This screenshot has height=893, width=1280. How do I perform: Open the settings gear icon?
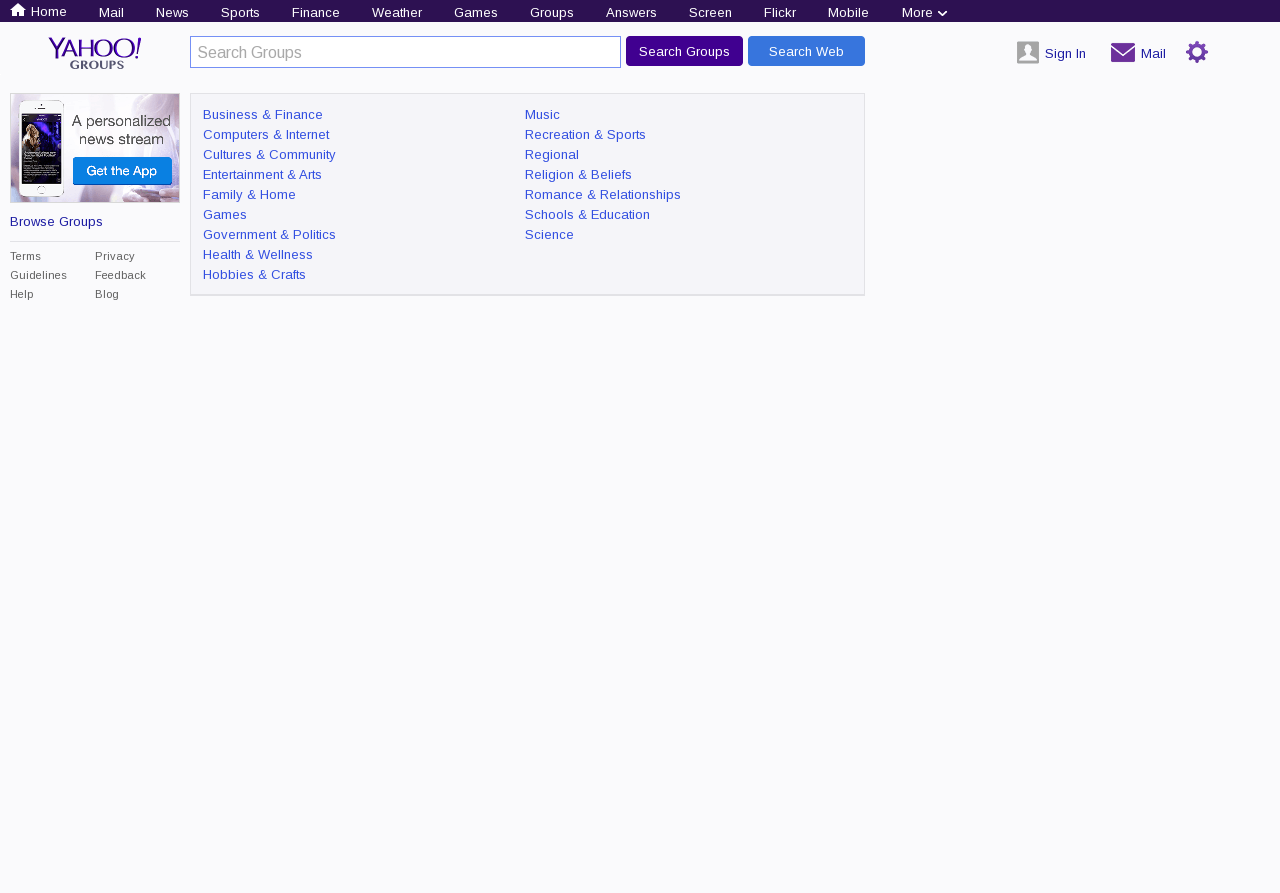(x=1197, y=53)
